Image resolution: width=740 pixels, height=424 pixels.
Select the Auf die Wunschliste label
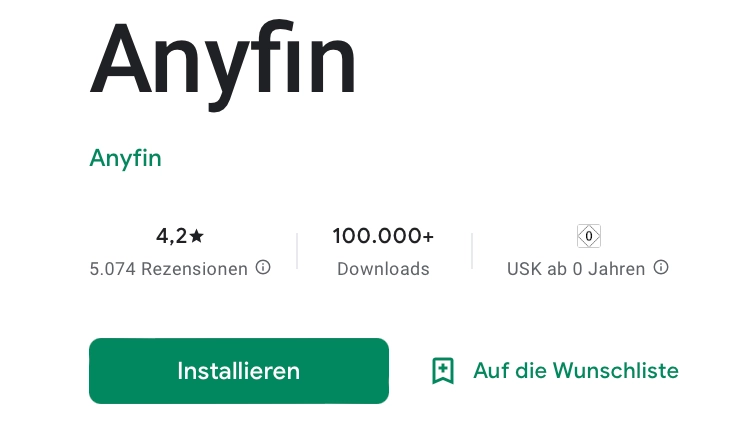(576, 371)
